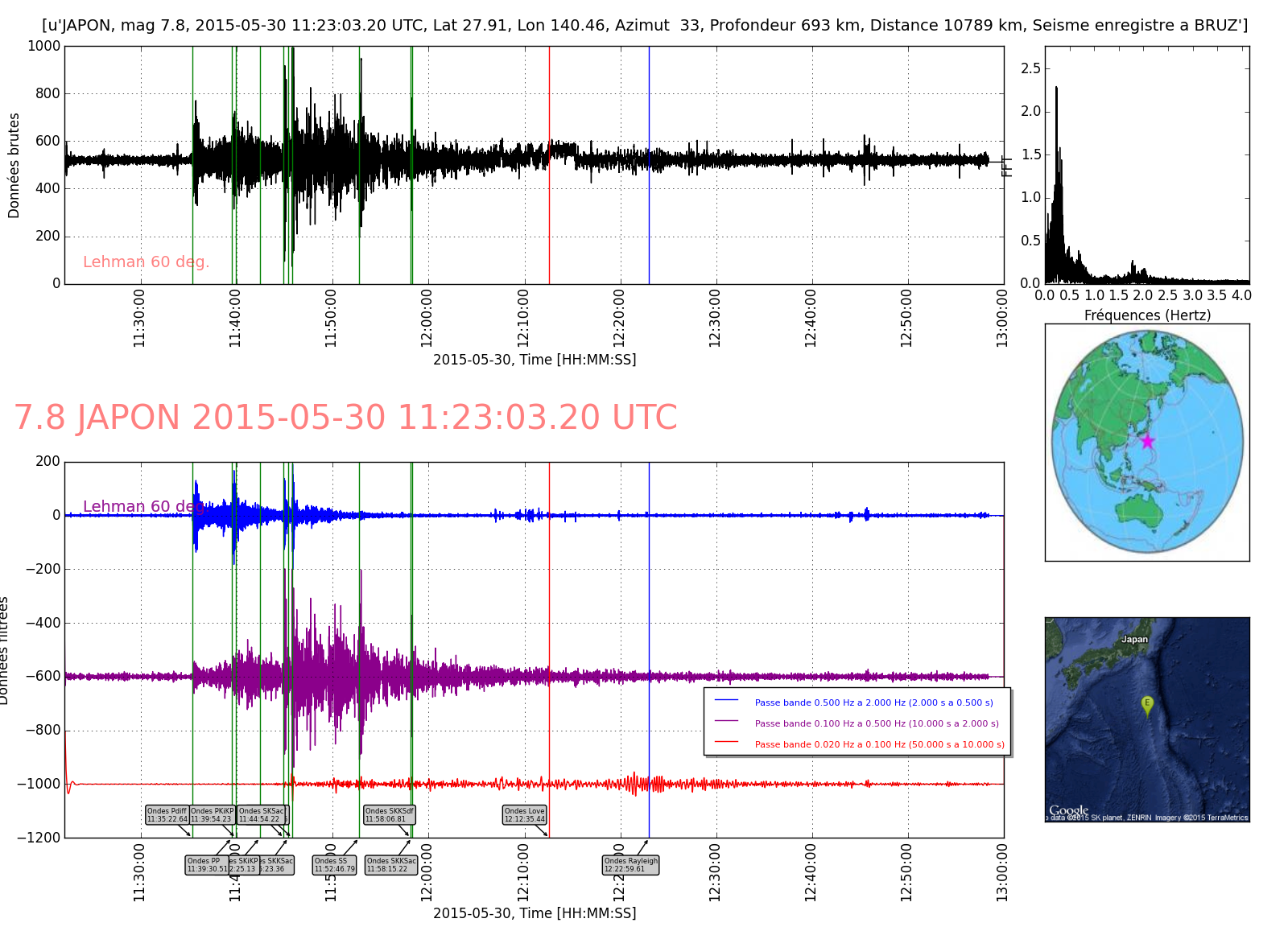
Task: Select the Ondes Rayleigh annotation box
Action: (x=631, y=865)
